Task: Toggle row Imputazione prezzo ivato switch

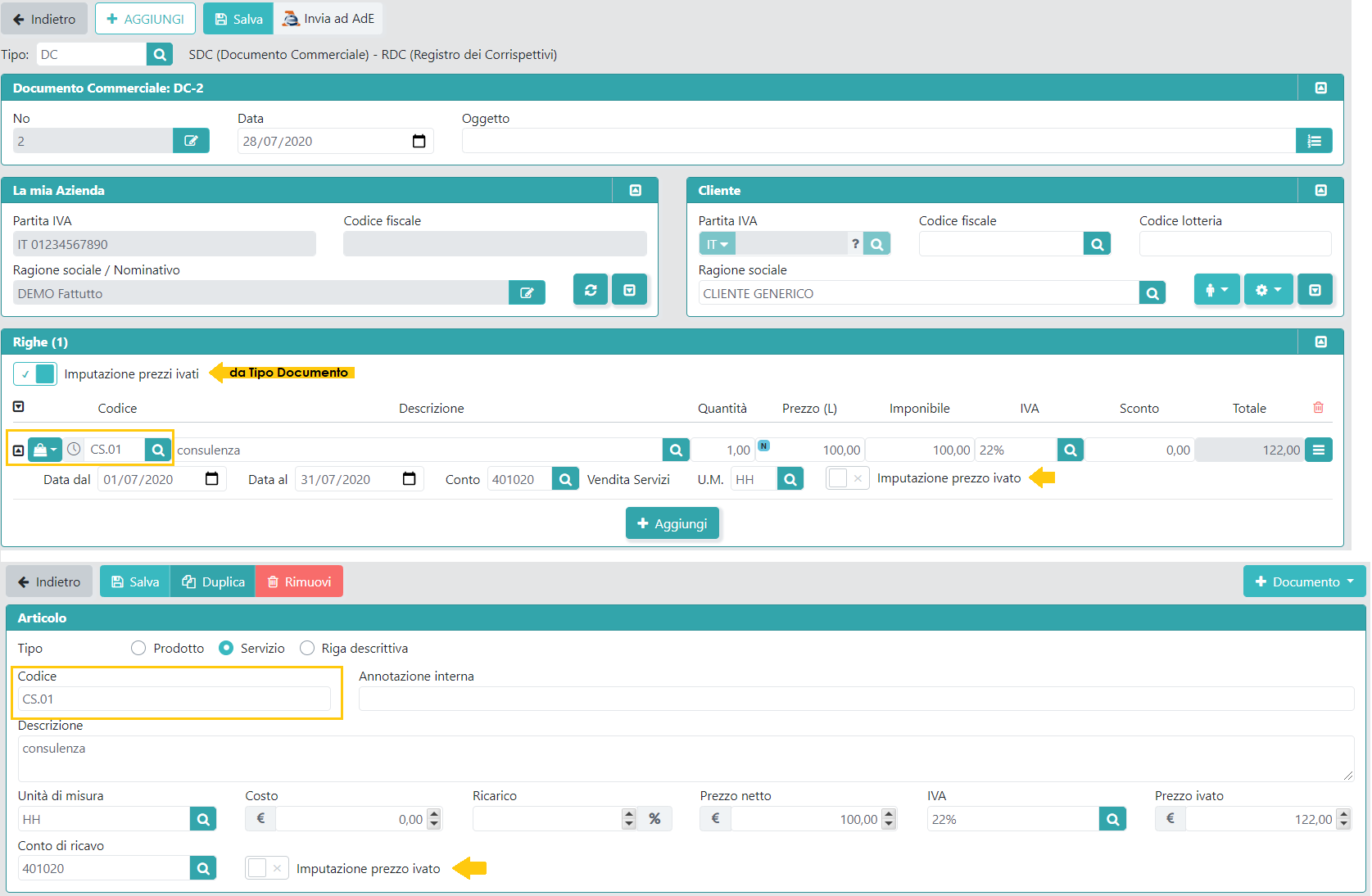Action: [847, 478]
